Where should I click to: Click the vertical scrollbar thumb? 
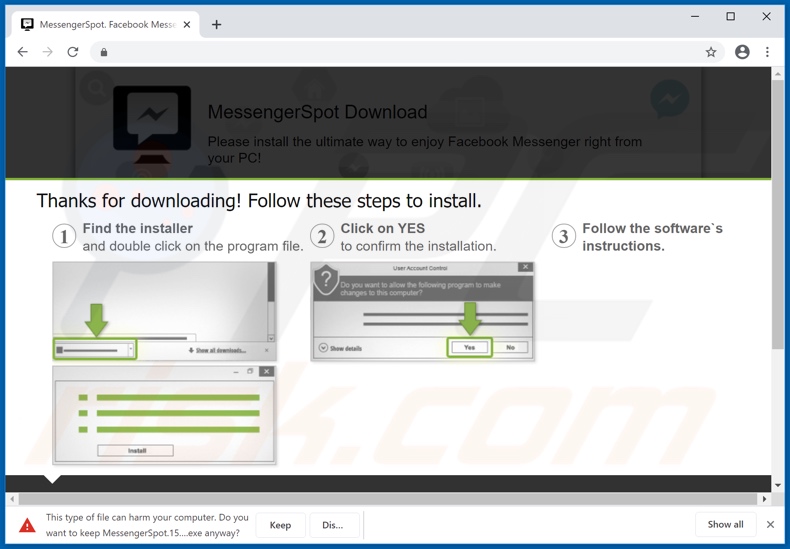(x=777, y=214)
